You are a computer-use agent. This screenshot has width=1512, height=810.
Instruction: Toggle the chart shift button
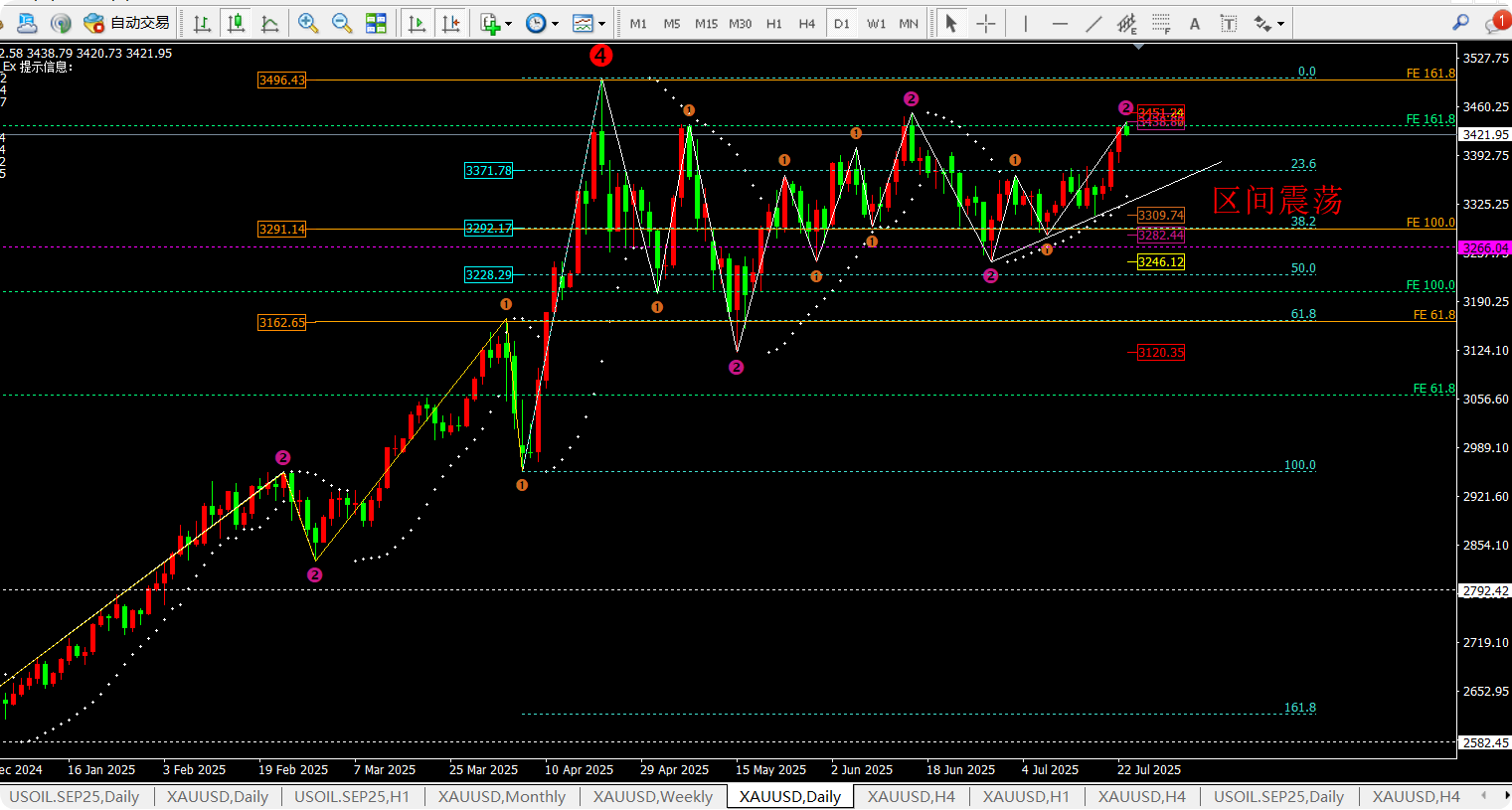tap(451, 23)
